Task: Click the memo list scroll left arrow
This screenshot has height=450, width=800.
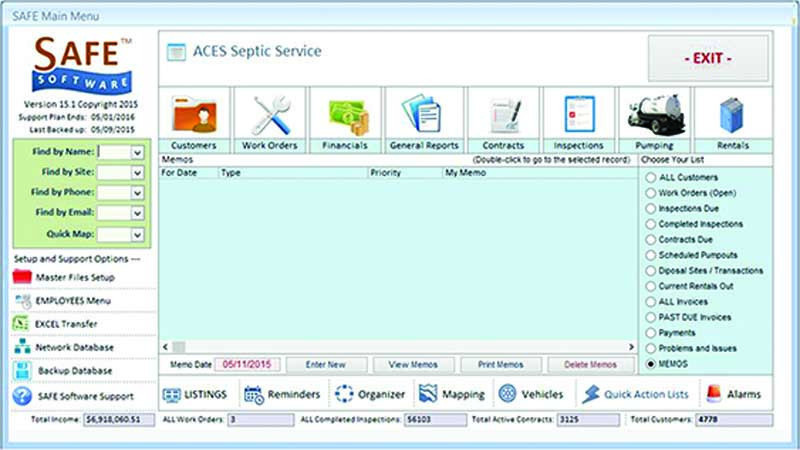Action: tap(165, 347)
